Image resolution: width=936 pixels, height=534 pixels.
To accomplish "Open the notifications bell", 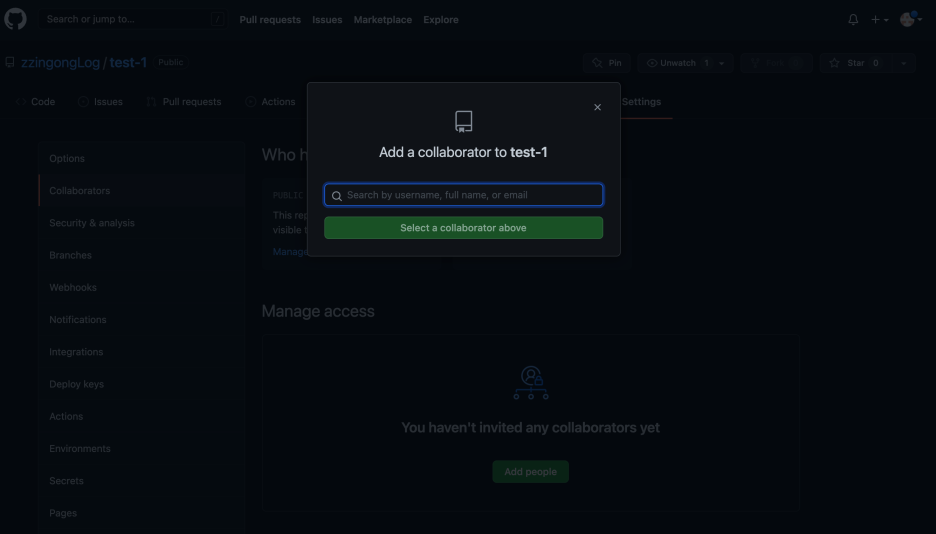I will tap(853, 20).
